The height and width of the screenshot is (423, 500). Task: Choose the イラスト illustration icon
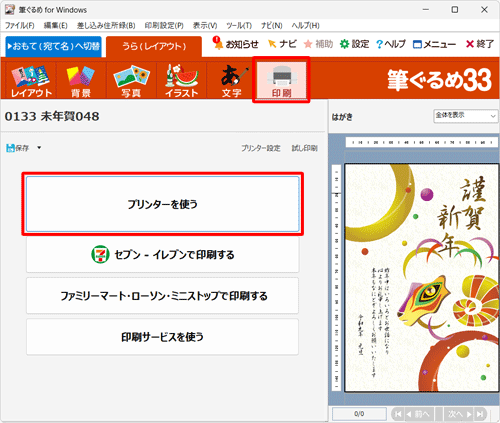pyautogui.click(x=181, y=80)
